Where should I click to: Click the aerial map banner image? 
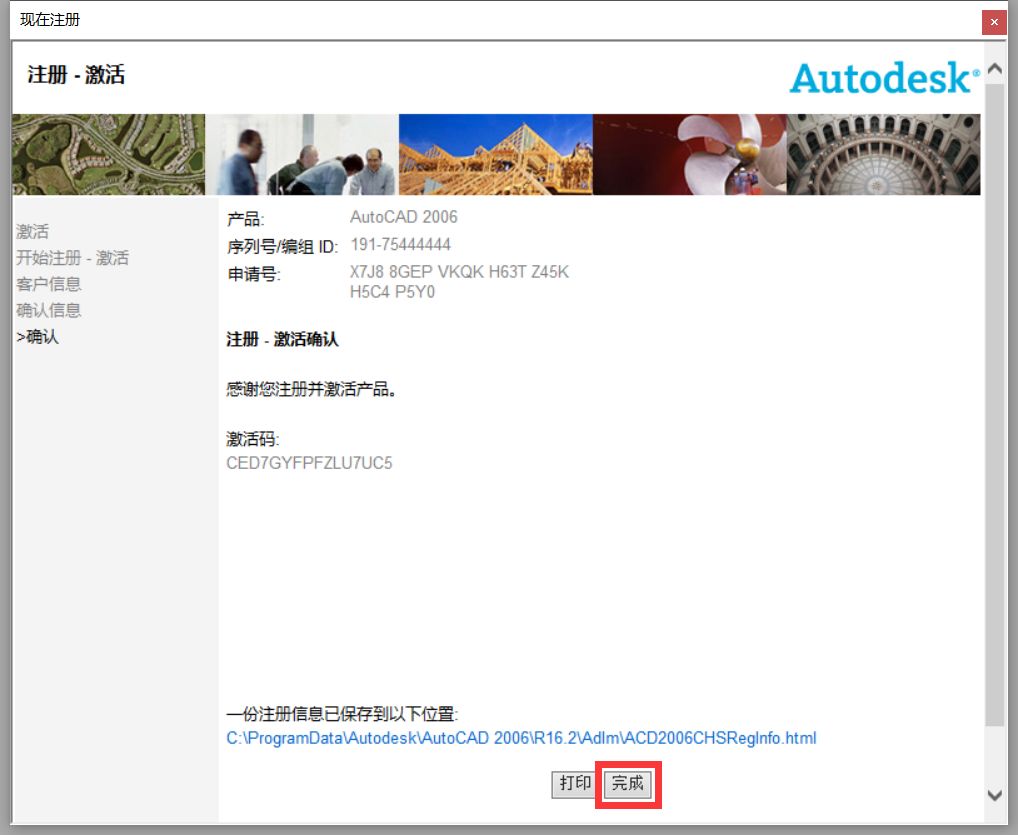[108, 155]
